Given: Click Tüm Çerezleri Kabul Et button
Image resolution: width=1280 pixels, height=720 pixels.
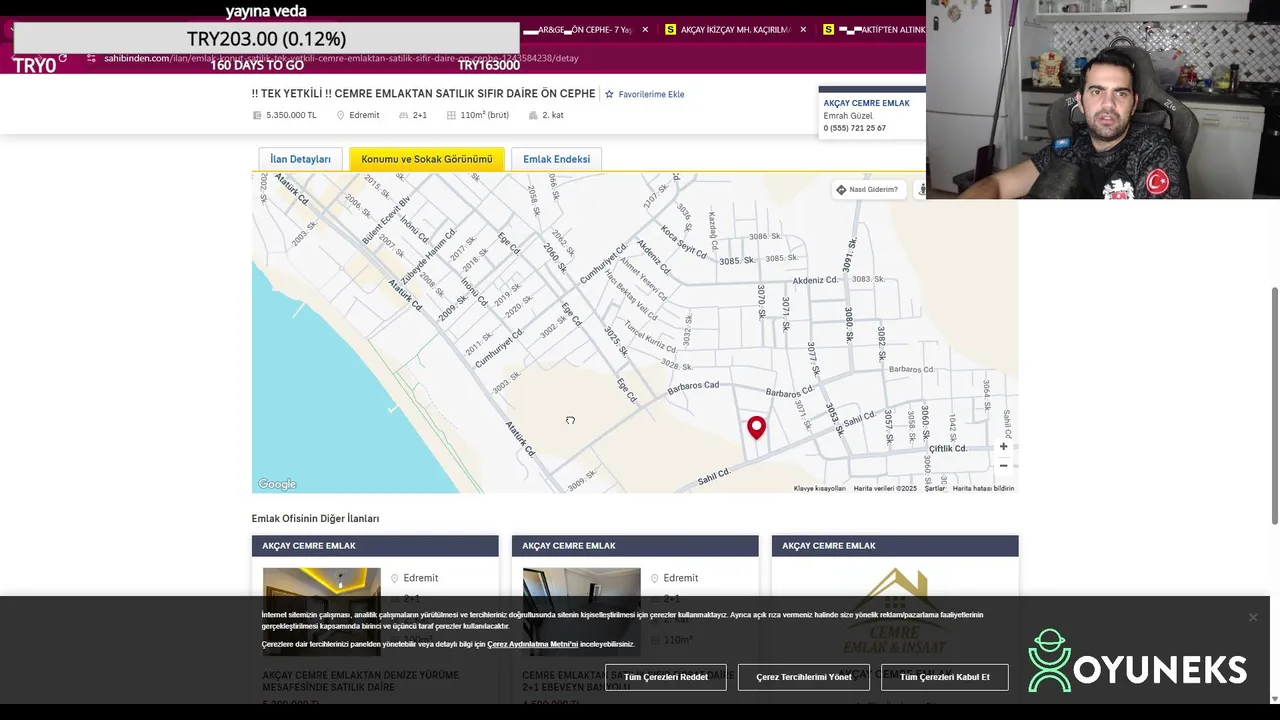Looking at the screenshot, I should (945, 677).
